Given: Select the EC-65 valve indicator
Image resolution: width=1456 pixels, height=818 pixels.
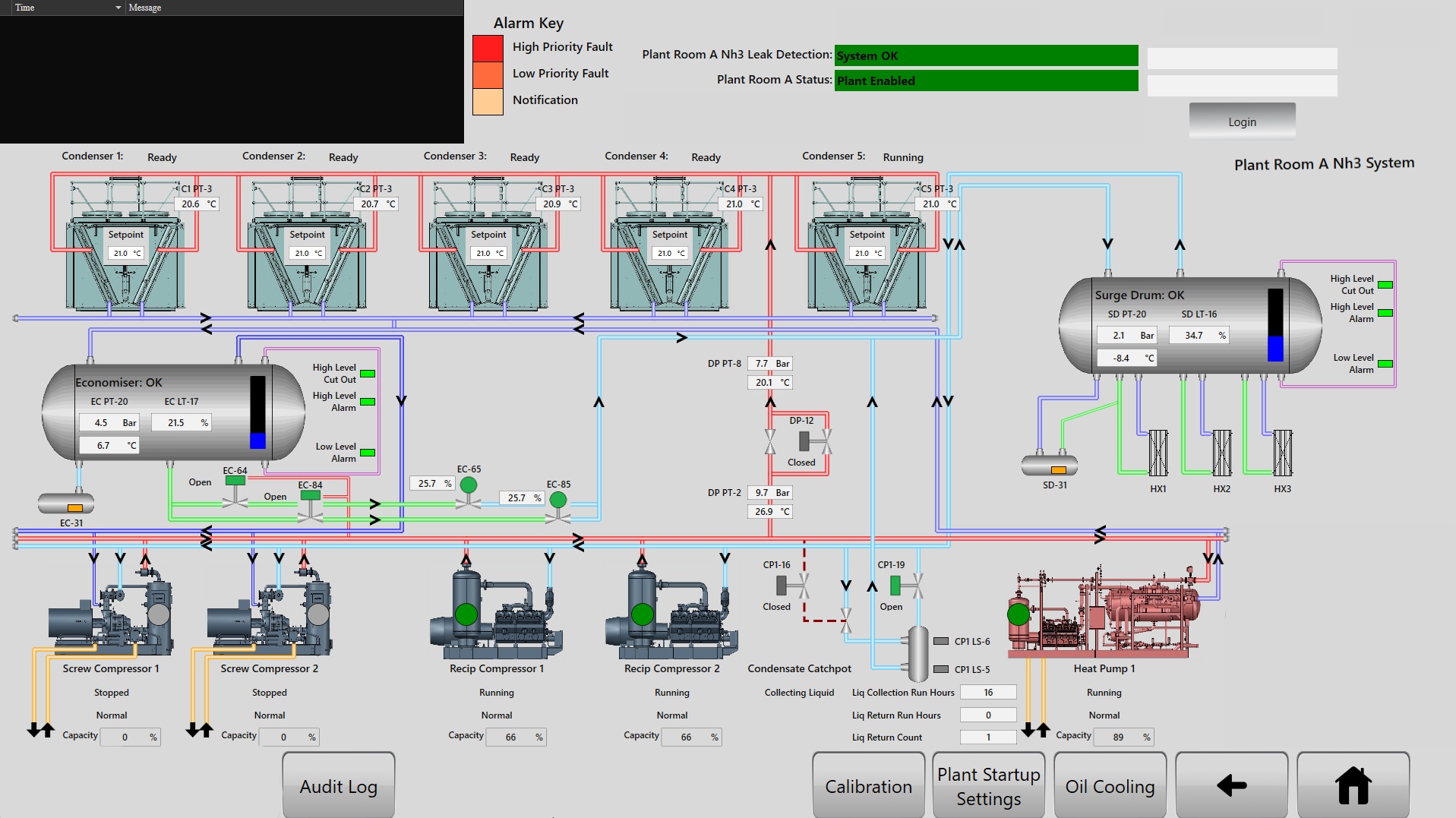Looking at the screenshot, I should pyautogui.click(x=469, y=483).
